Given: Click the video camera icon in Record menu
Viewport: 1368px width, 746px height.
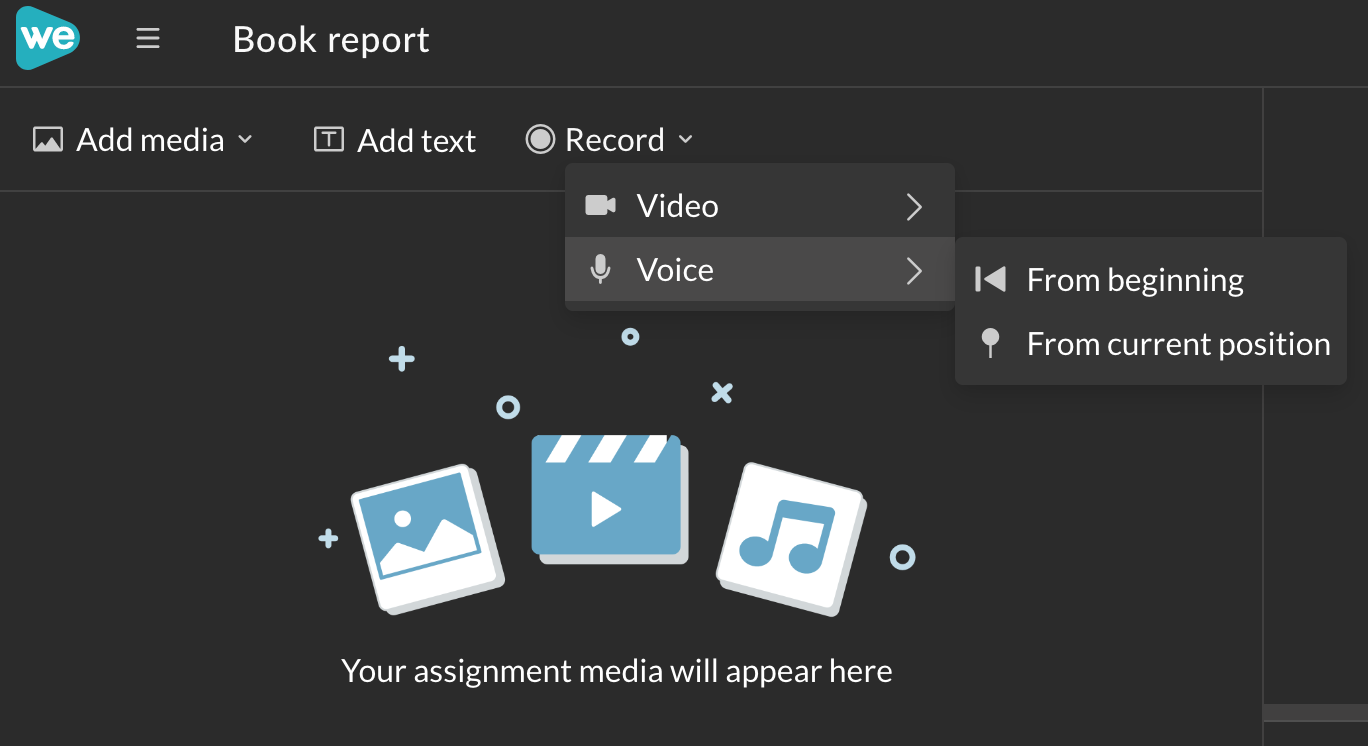Looking at the screenshot, I should (x=601, y=205).
